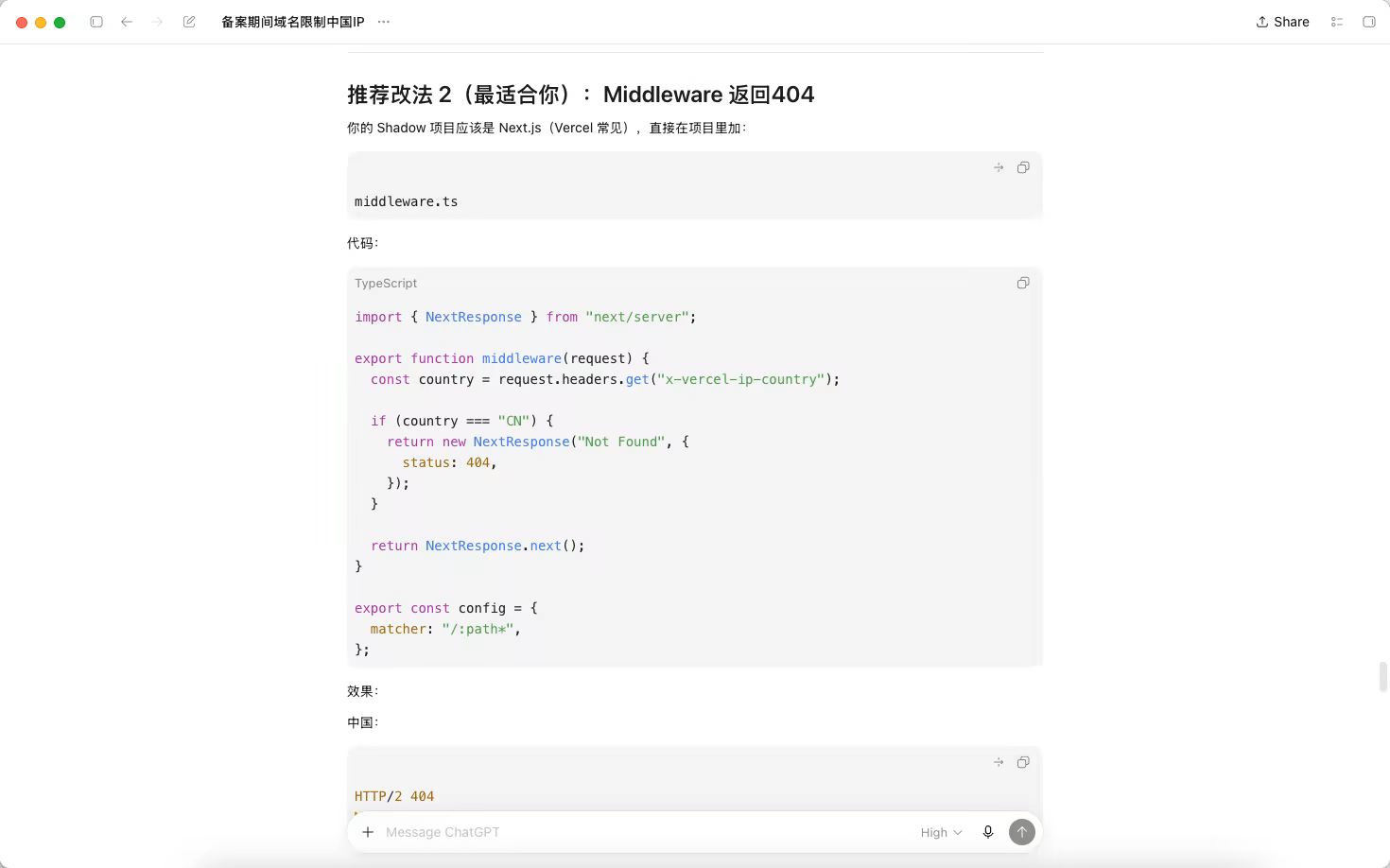Toggle the sidebar panel icon
The width and height of the screenshot is (1390, 868).
(96, 22)
